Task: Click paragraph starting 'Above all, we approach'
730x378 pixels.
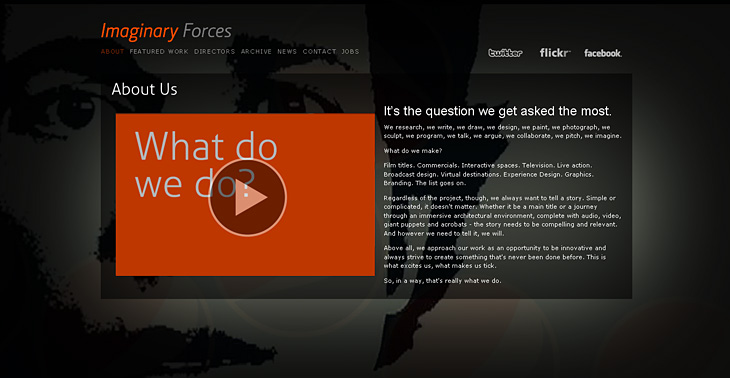Action: coord(495,257)
